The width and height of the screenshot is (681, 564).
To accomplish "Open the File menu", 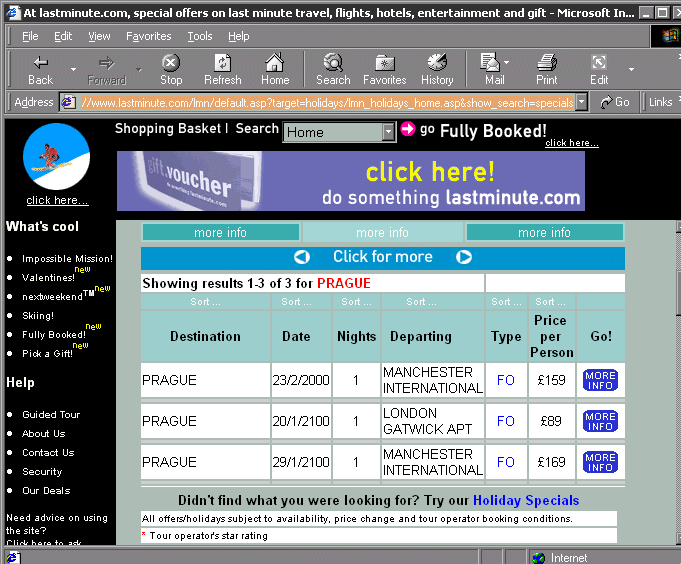I will (30, 36).
